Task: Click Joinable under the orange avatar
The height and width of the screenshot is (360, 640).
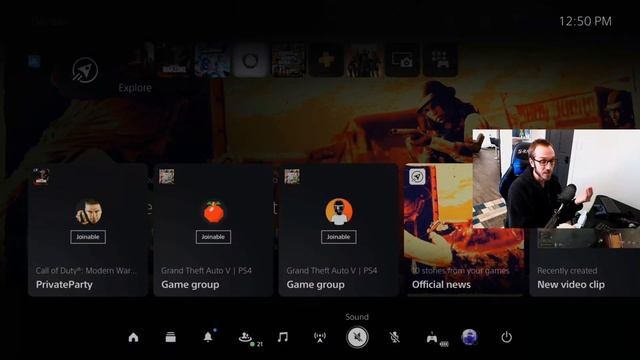Action: click(x=338, y=237)
